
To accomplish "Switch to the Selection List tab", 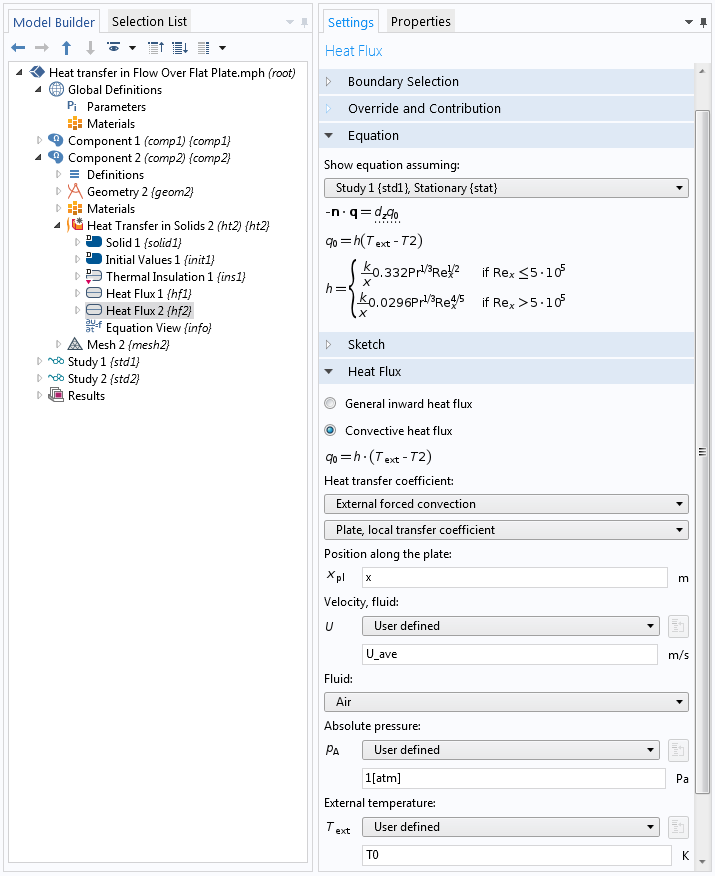I will click(x=149, y=21).
